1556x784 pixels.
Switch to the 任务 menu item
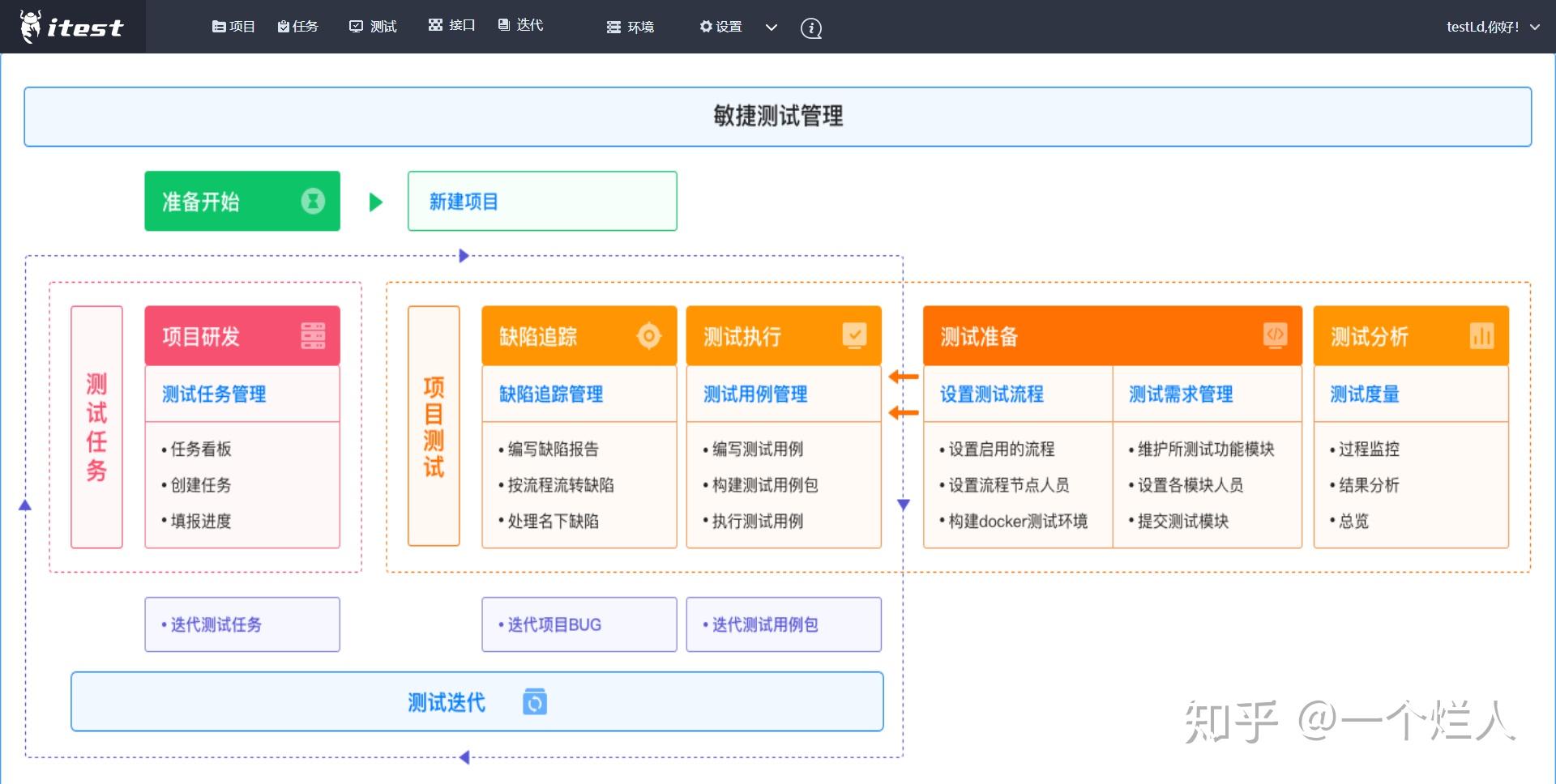click(x=297, y=26)
